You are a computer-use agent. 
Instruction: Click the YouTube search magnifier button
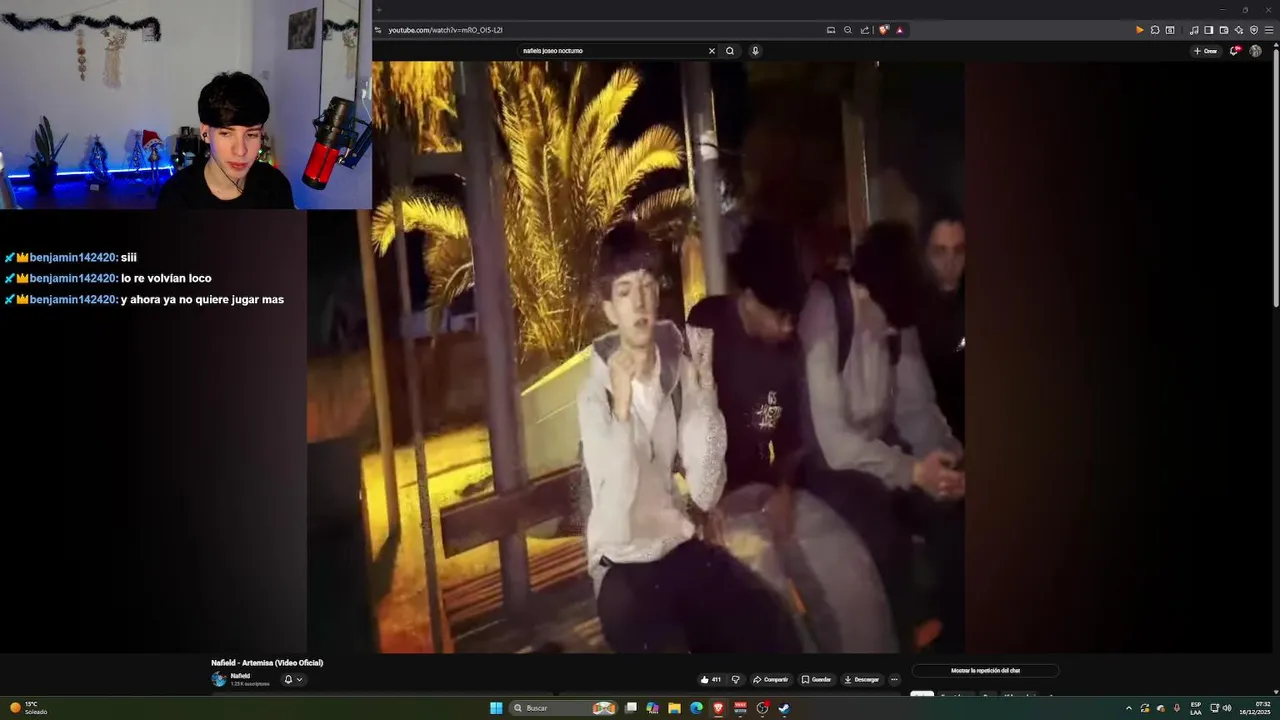pos(730,51)
